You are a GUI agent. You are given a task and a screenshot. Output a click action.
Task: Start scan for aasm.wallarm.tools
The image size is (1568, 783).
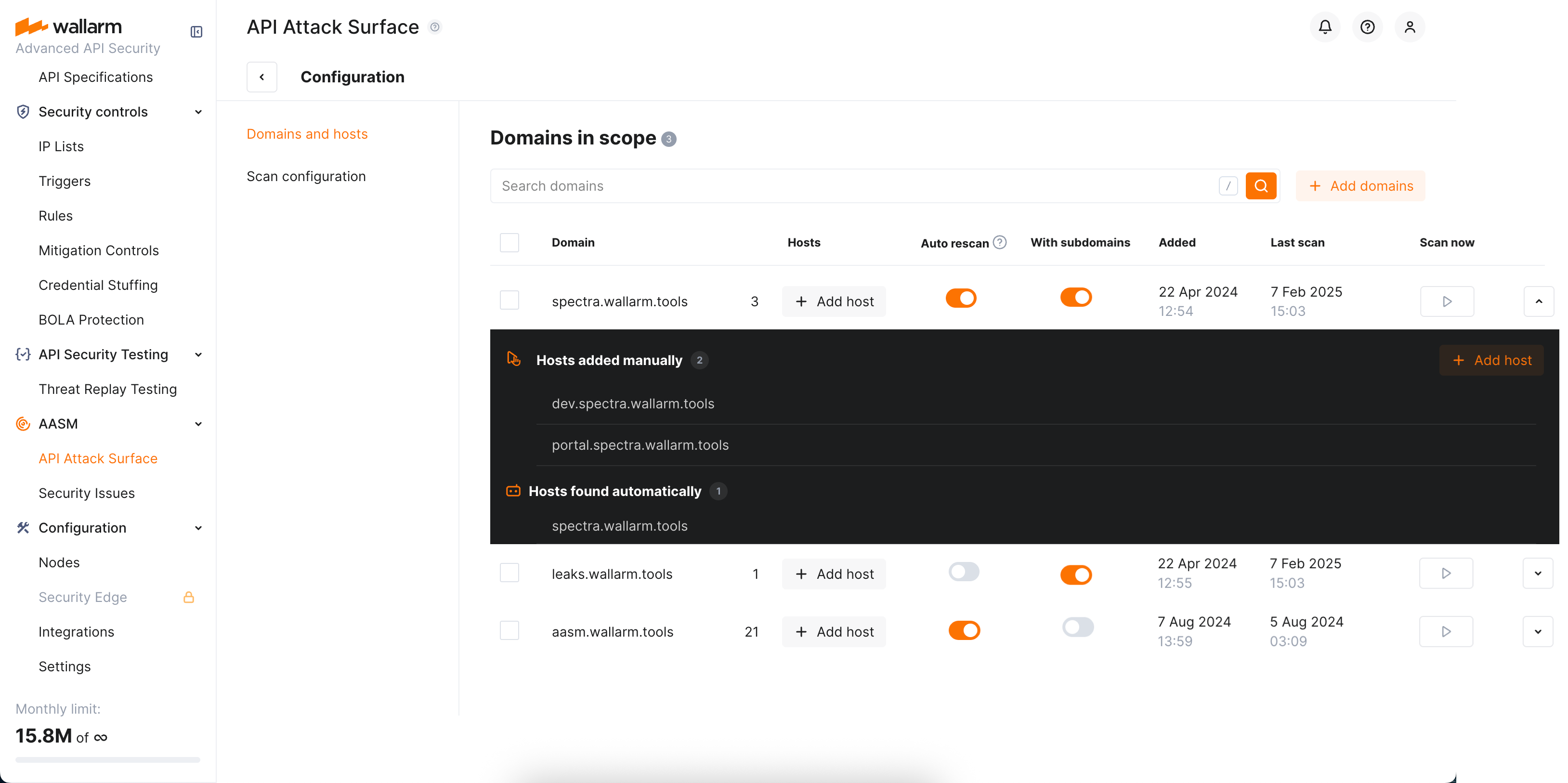point(1446,631)
